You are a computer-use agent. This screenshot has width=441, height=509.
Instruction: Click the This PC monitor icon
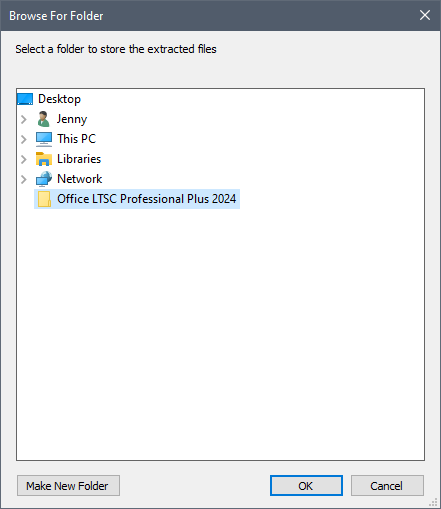(x=44, y=139)
